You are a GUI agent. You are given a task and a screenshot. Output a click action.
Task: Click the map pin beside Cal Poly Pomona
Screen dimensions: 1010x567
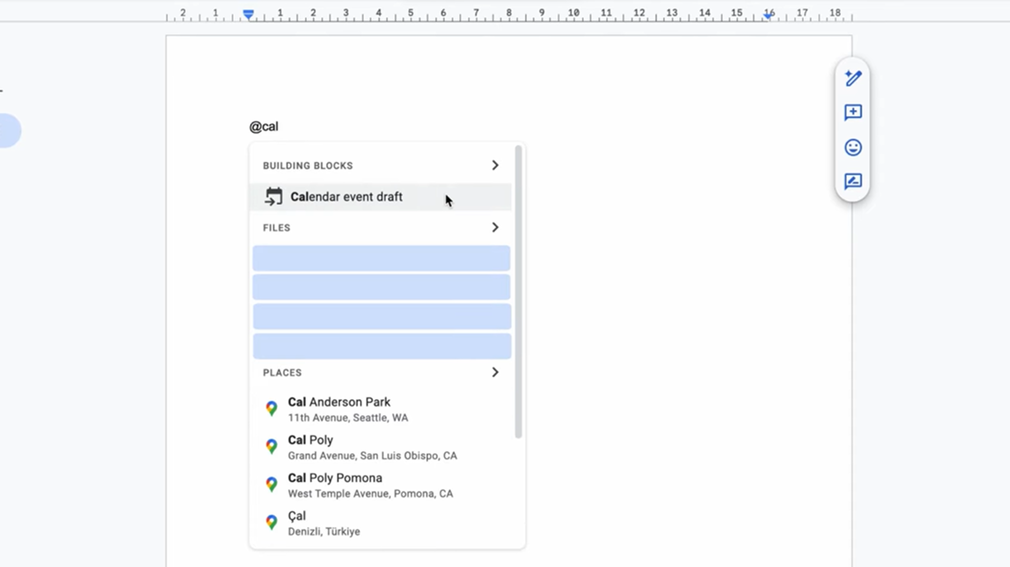[272, 485]
